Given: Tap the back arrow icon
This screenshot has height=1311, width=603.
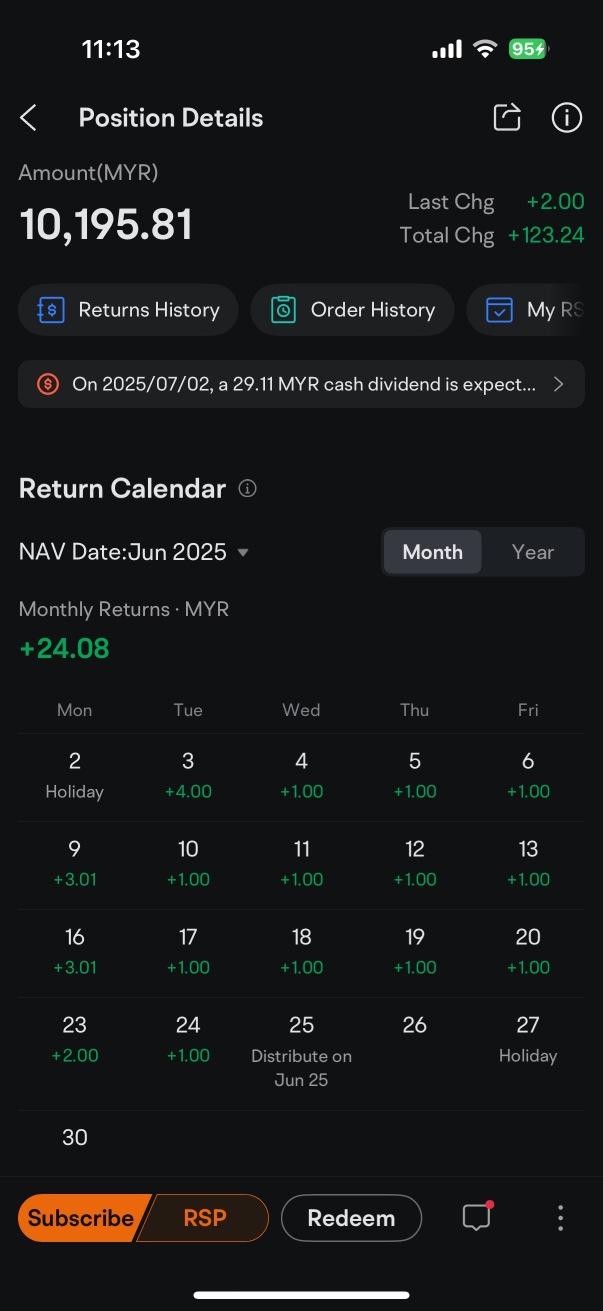Looking at the screenshot, I should coord(28,118).
